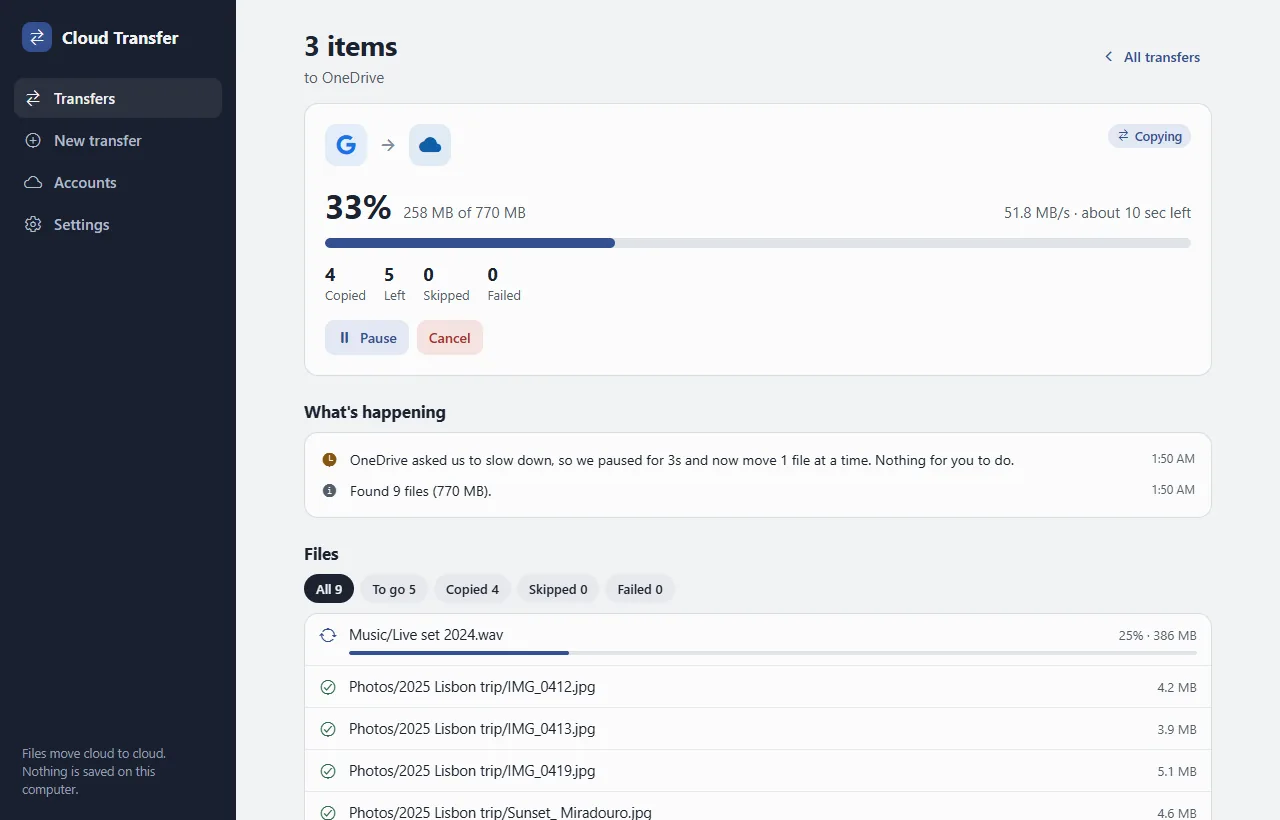Pause the transfer
The height and width of the screenshot is (820, 1280).
pos(367,337)
